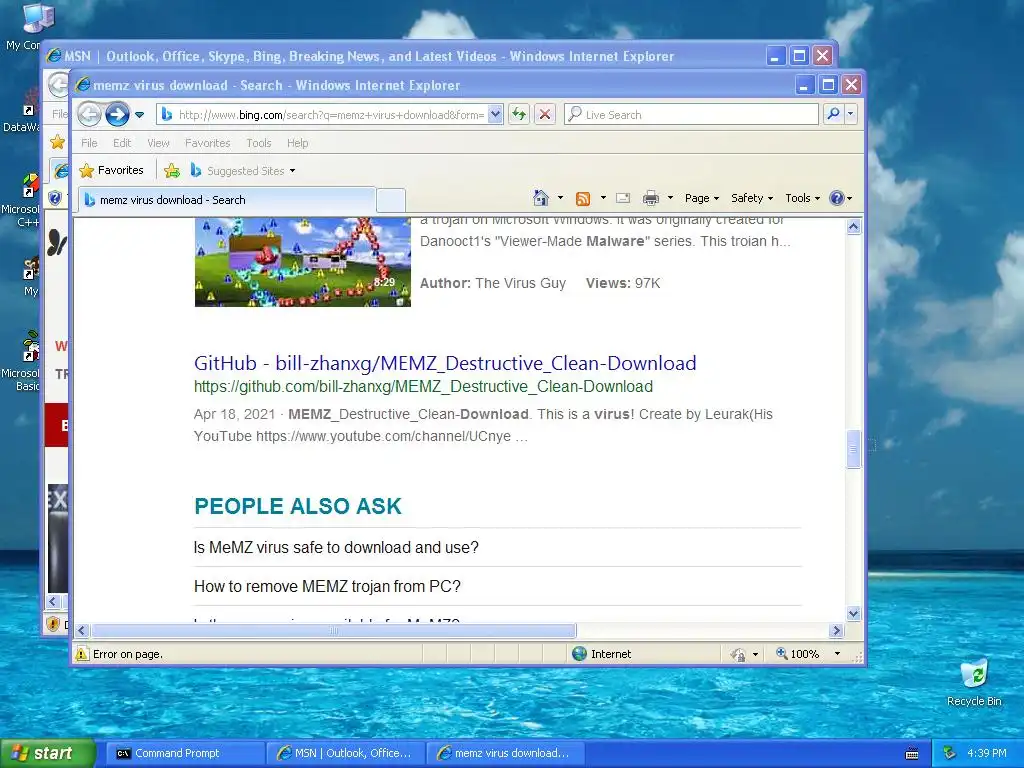Open the recent pages dropdown beside Forward

tap(139, 115)
